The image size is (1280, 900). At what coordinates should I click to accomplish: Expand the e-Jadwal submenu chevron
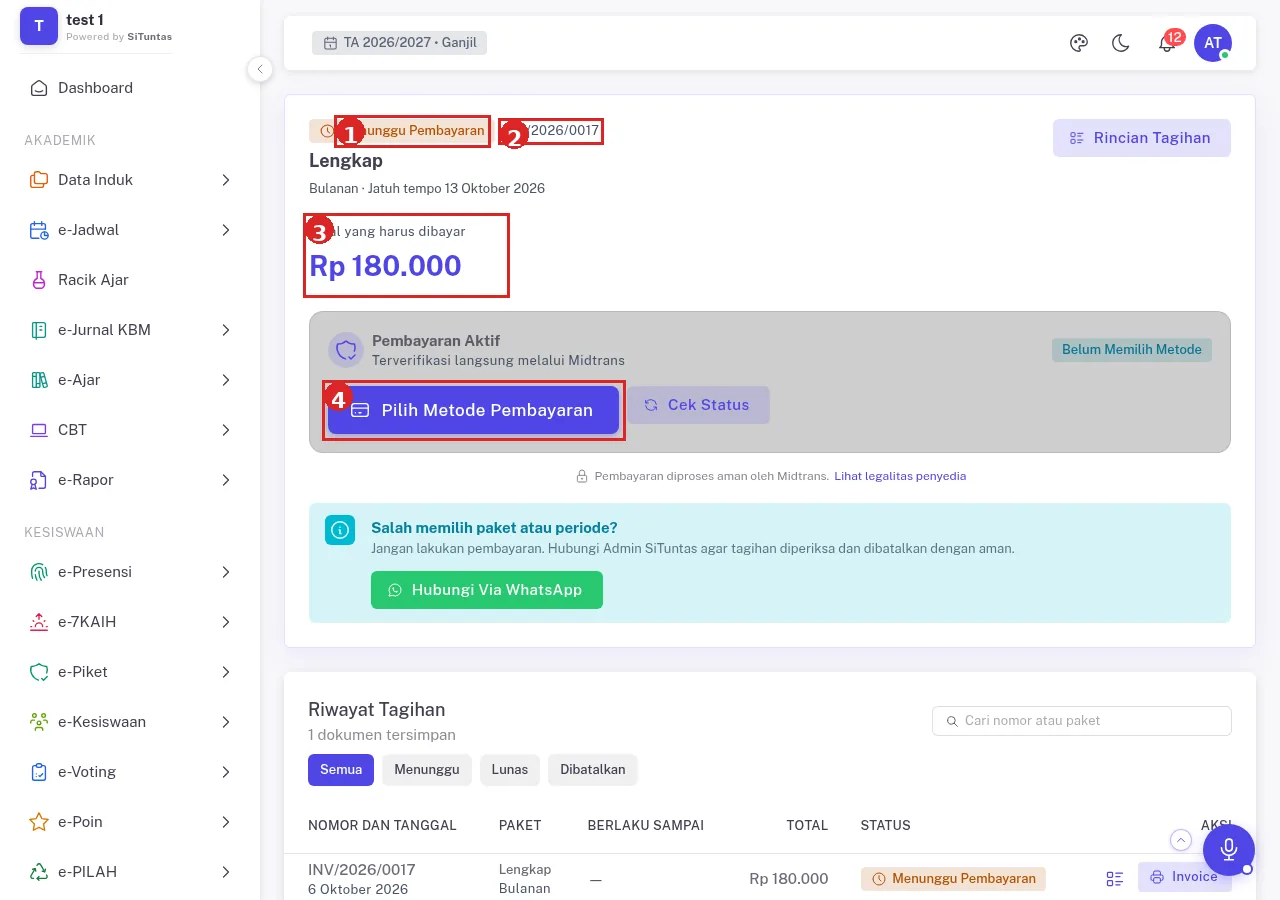click(226, 230)
